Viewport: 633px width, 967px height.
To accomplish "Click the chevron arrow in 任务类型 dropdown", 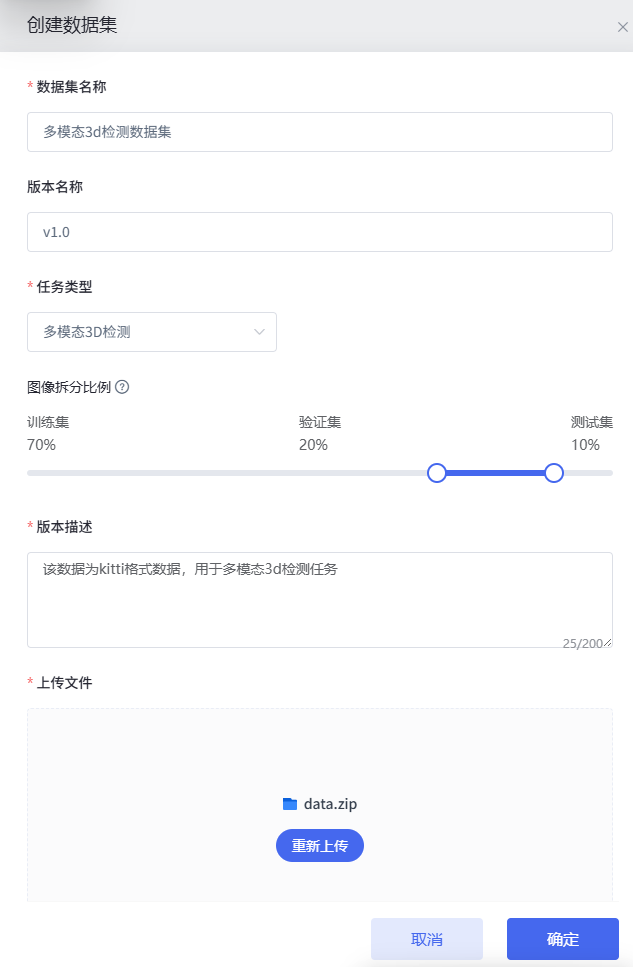I will [259, 332].
